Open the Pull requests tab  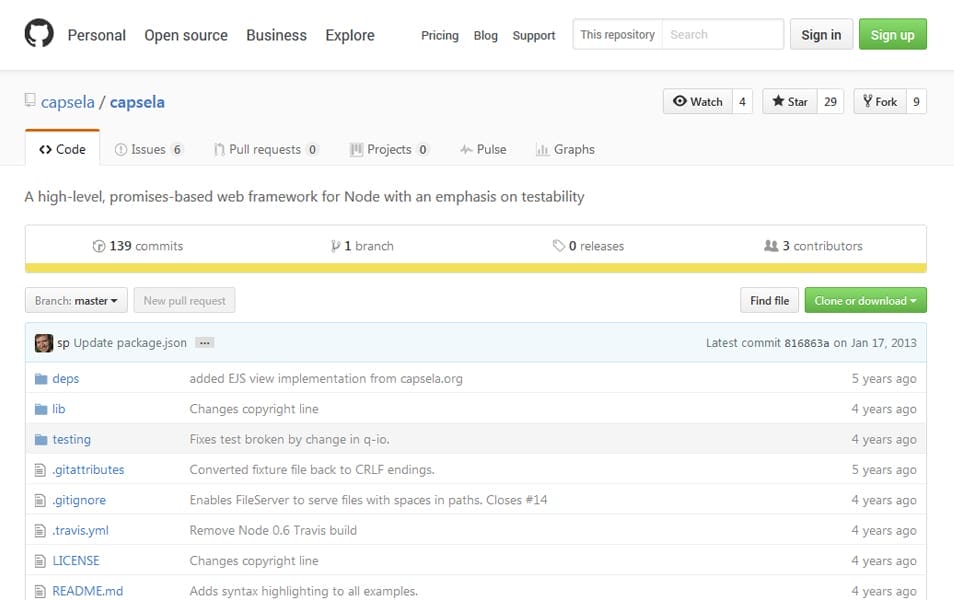coord(265,150)
